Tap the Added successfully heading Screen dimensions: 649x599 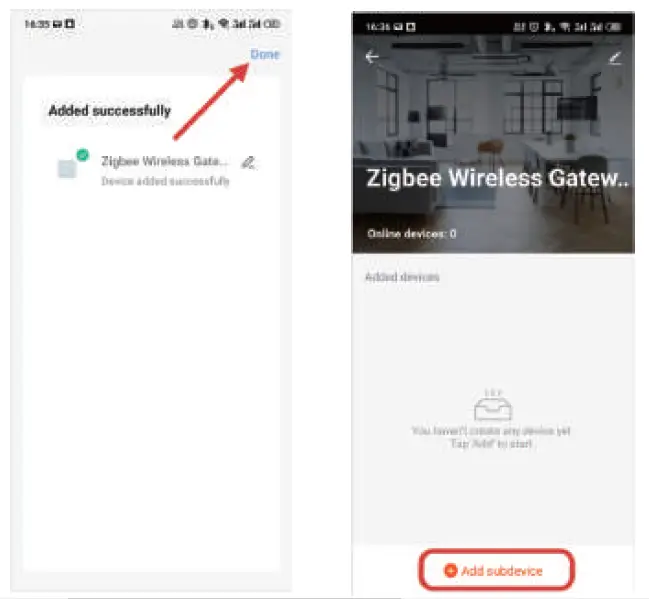click(110, 111)
